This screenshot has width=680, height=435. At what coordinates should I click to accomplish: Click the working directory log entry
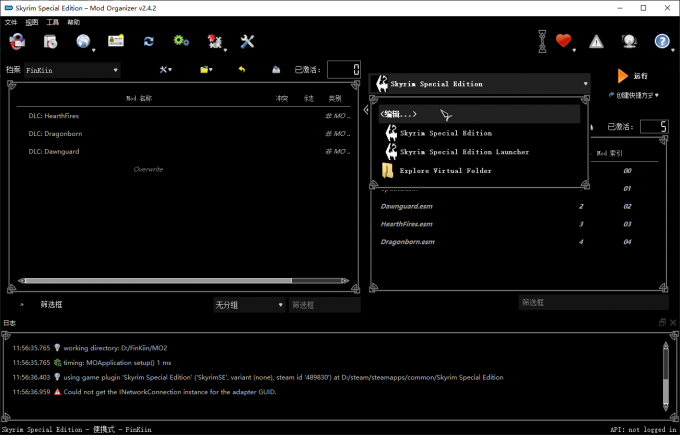pyautogui.click(x=115, y=348)
